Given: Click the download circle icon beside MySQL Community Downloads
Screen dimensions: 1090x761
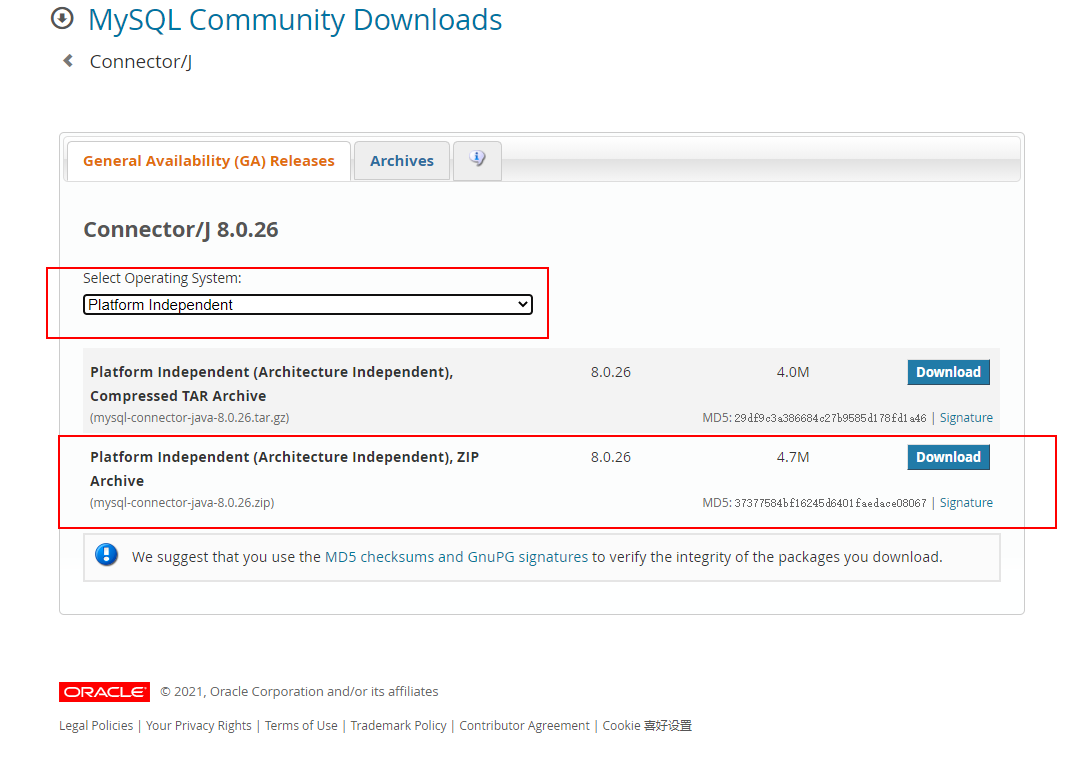Looking at the screenshot, I should [62, 18].
